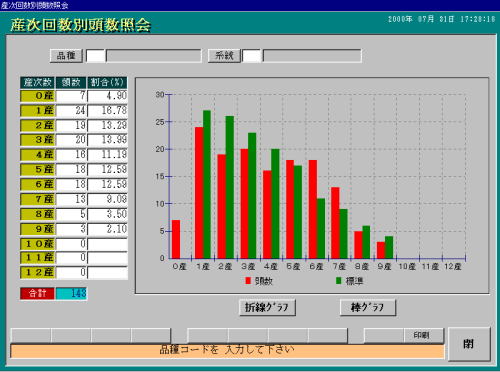Image resolution: width=500 pixels, height=372 pixels.
Task: Click head count 19 in 2産 row
Action: [x=71, y=126]
